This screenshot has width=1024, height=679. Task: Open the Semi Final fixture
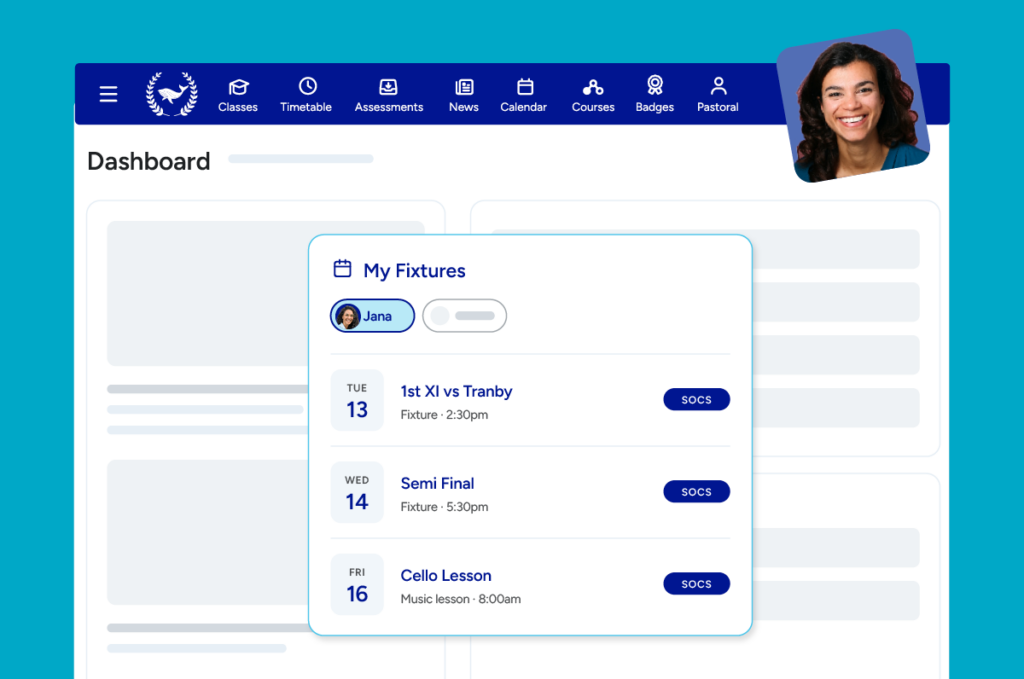click(438, 483)
